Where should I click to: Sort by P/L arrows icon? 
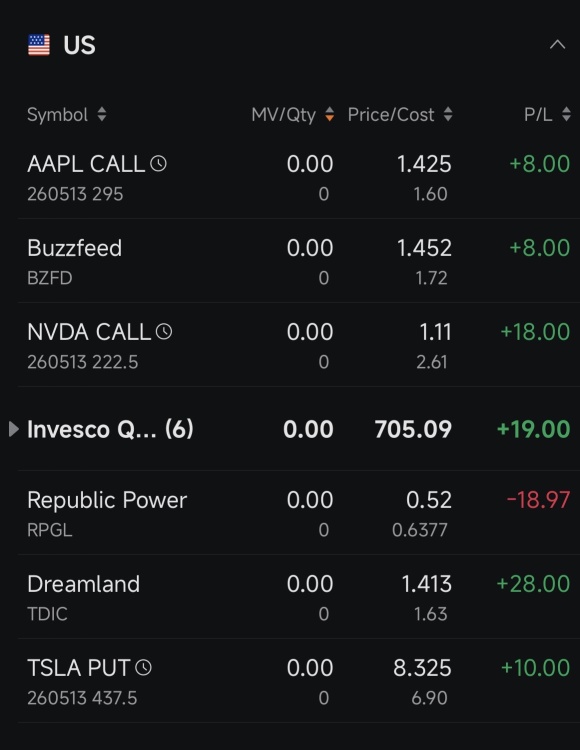(566, 114)
